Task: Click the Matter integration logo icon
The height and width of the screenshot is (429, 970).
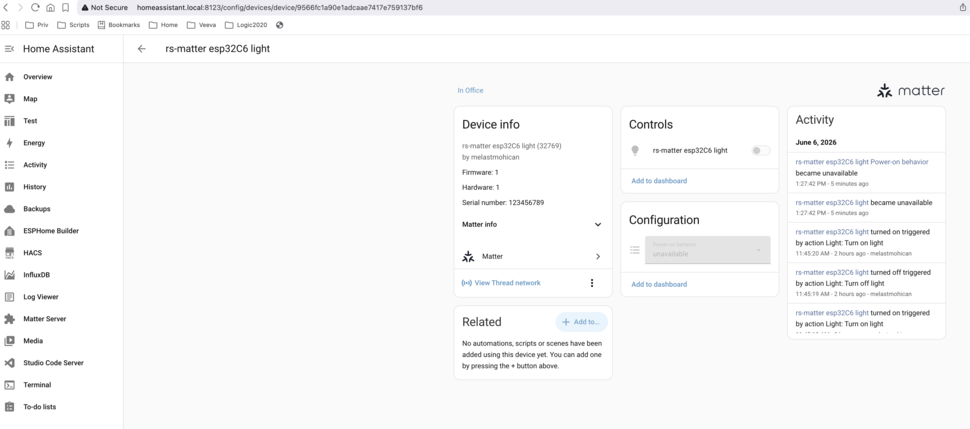Action: point(468,256)
